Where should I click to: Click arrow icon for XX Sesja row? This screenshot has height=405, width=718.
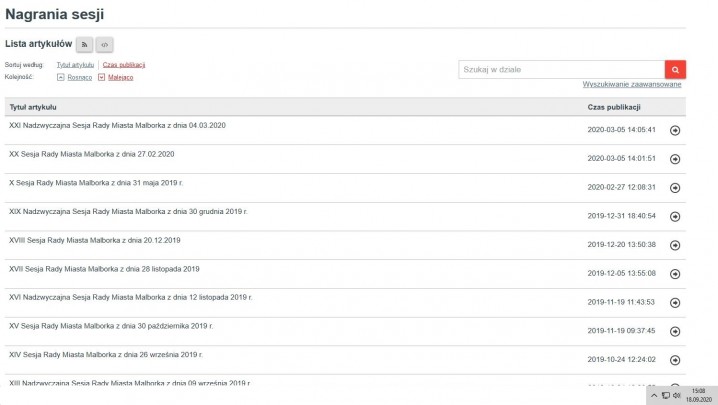[674, 159]
